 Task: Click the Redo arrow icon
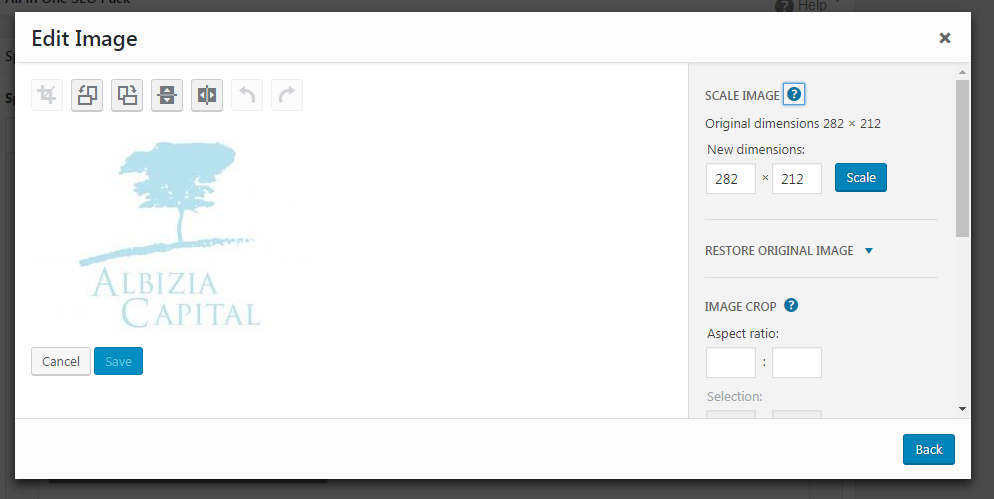click(287, 95)
